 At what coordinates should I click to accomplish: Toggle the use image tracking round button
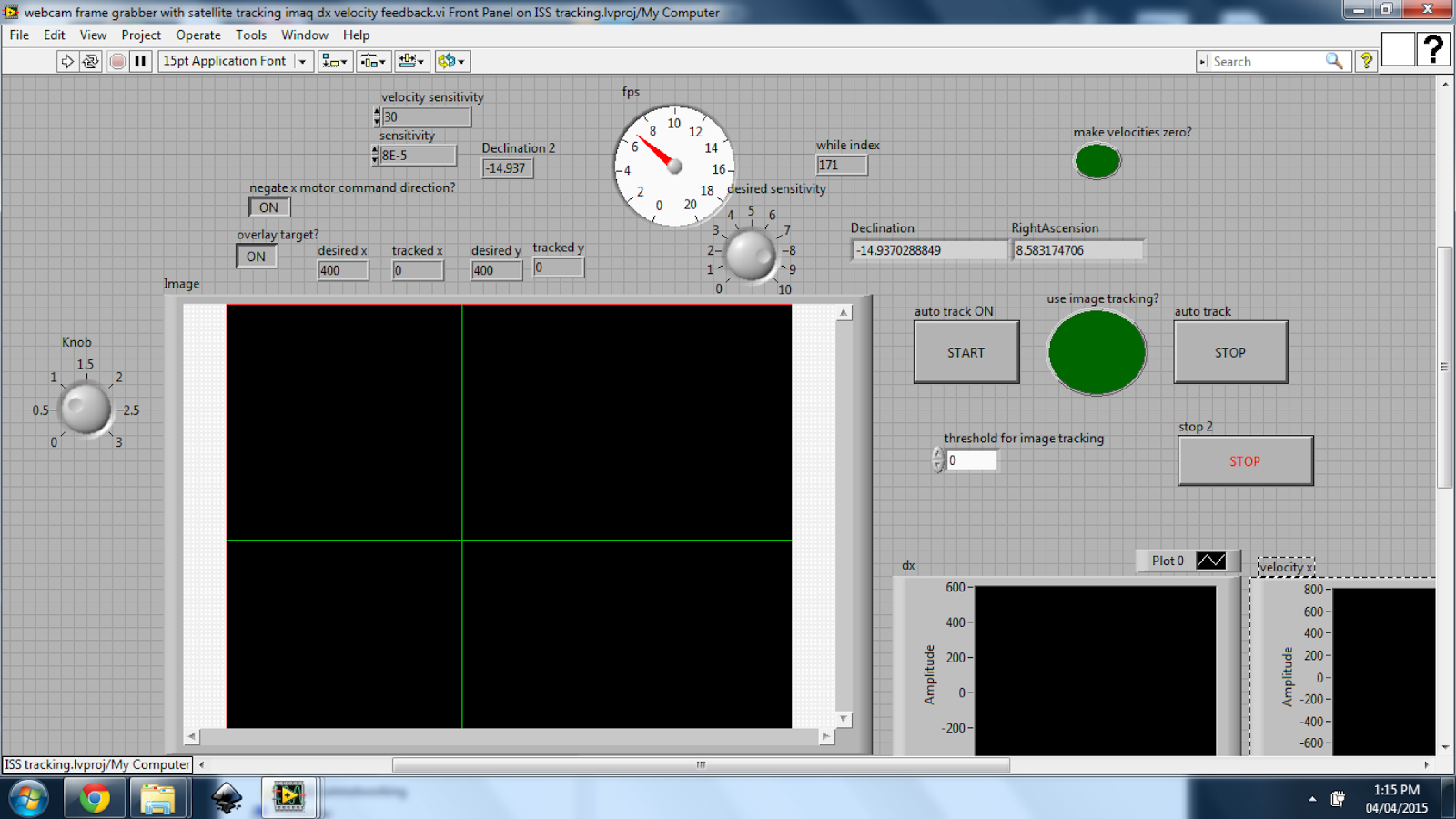pos(1097,353)
